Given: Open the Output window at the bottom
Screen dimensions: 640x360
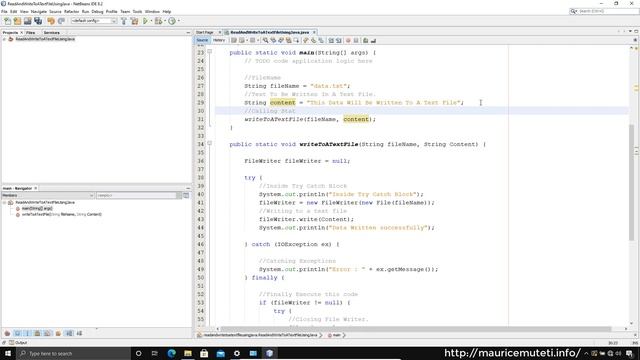Looking at the screenshot, I should (18, 343).
